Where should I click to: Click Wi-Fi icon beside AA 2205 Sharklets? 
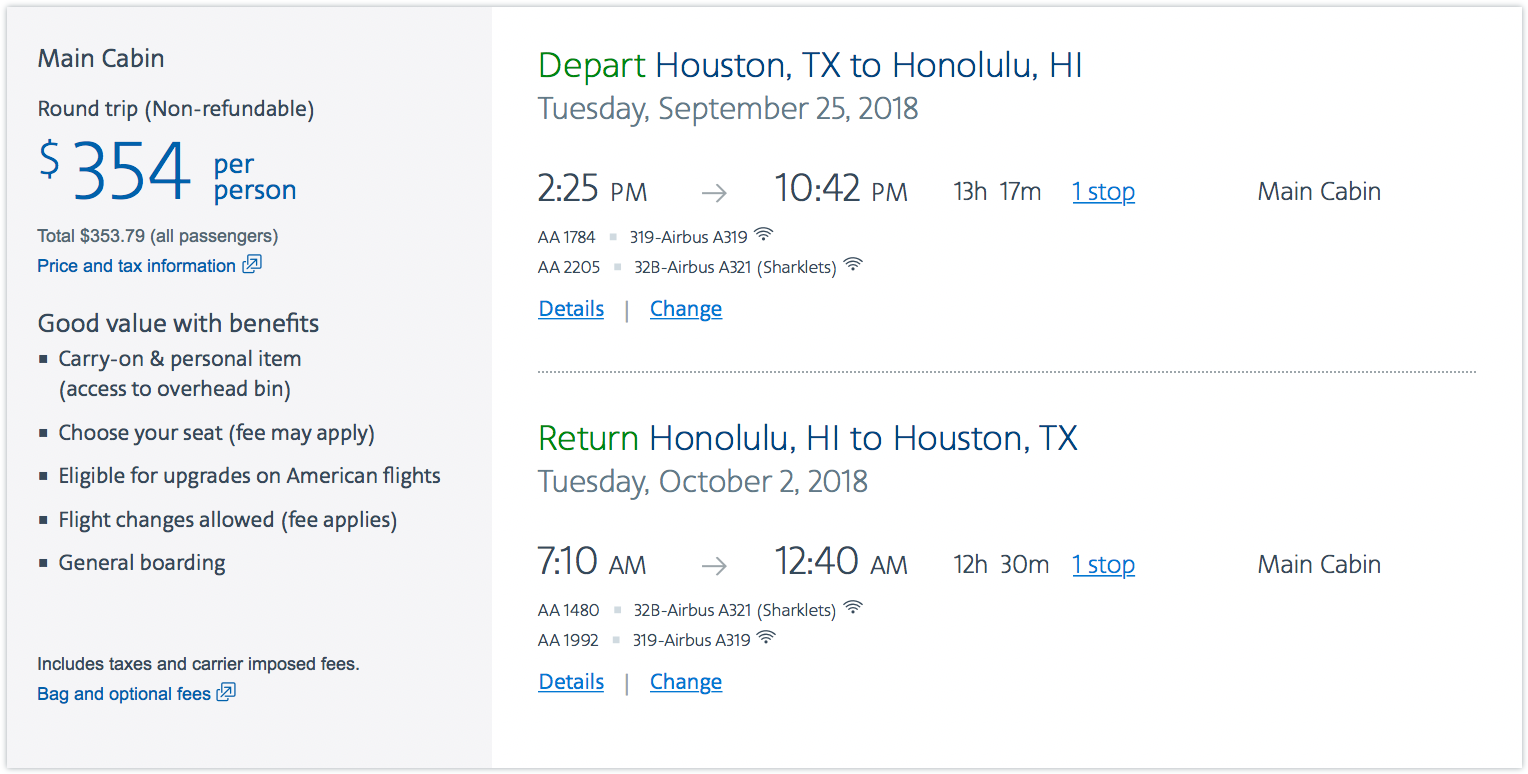click(x=853, y=266)
